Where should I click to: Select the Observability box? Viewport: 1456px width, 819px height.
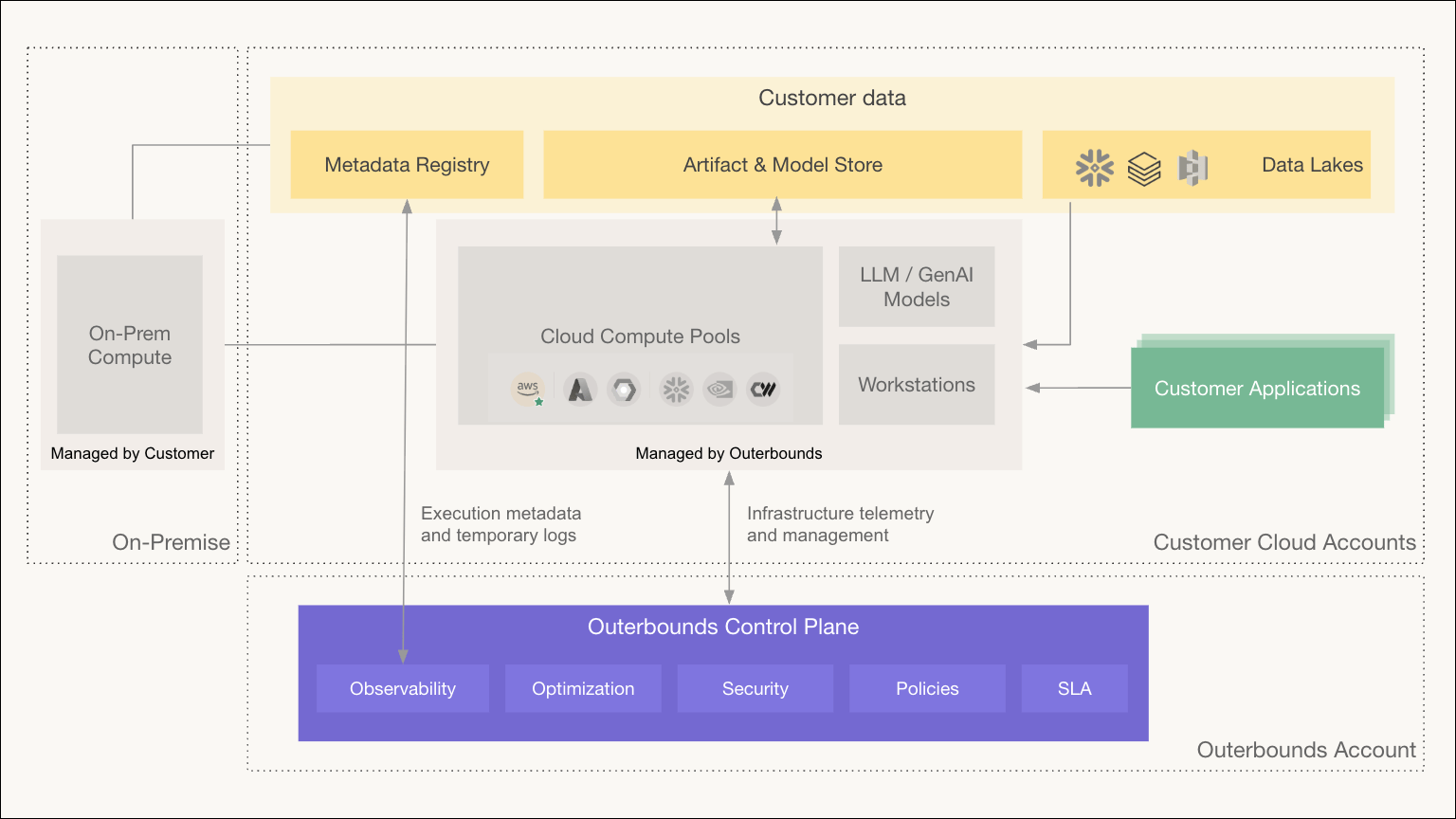pyautogui.click(x=403, y=689)
